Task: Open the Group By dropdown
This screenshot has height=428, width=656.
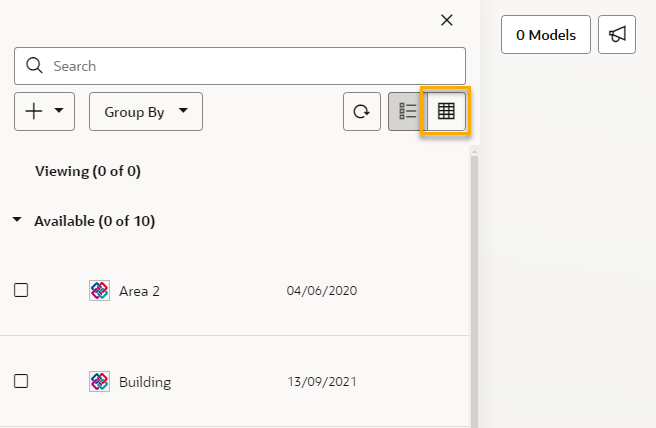Action: pyautogui.click(x=146, y=112)
